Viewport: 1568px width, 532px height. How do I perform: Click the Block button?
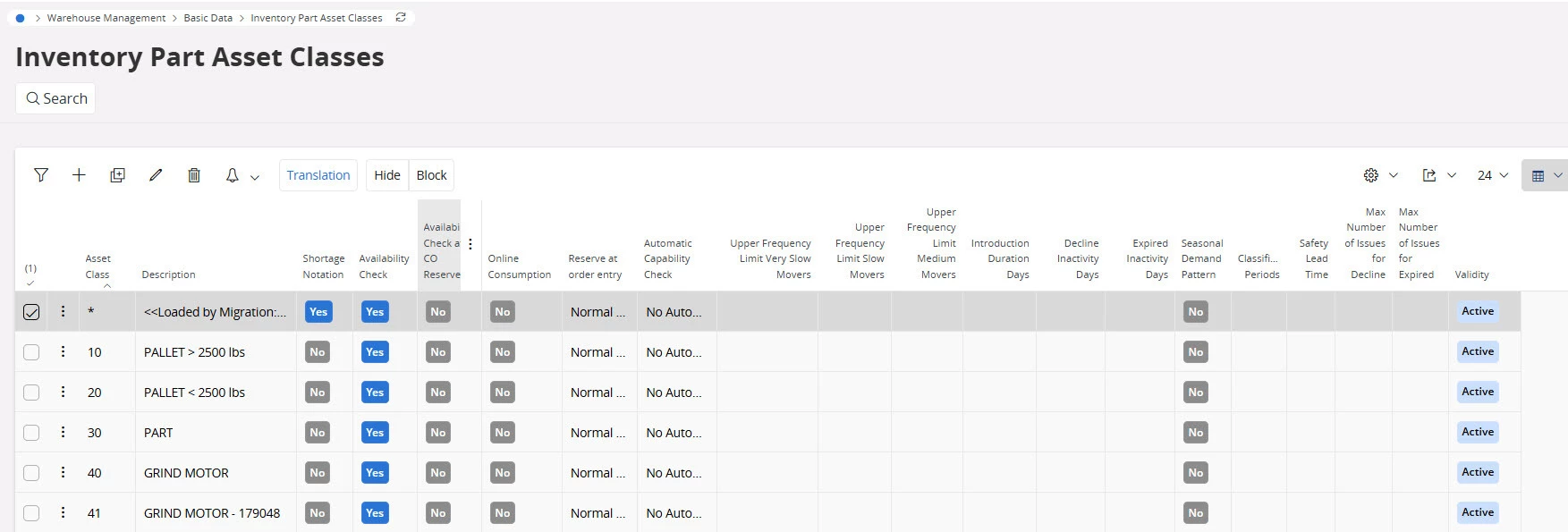[431, 175]
